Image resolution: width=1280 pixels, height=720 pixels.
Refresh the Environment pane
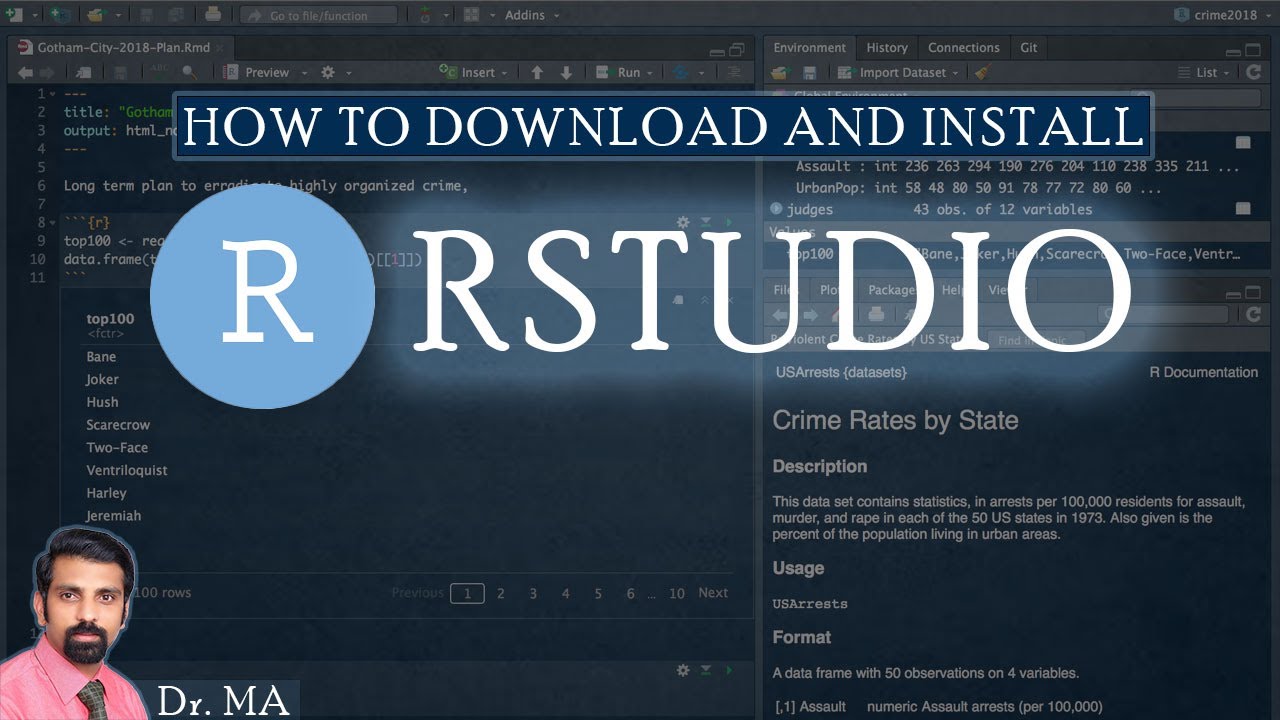tap(1254, 72)
